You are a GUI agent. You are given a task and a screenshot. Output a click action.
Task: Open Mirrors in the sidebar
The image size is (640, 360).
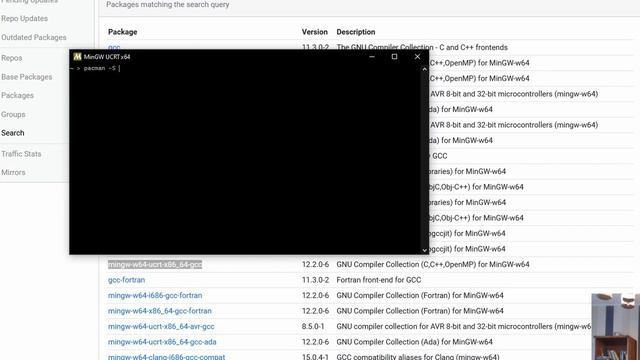pos(13,172)
